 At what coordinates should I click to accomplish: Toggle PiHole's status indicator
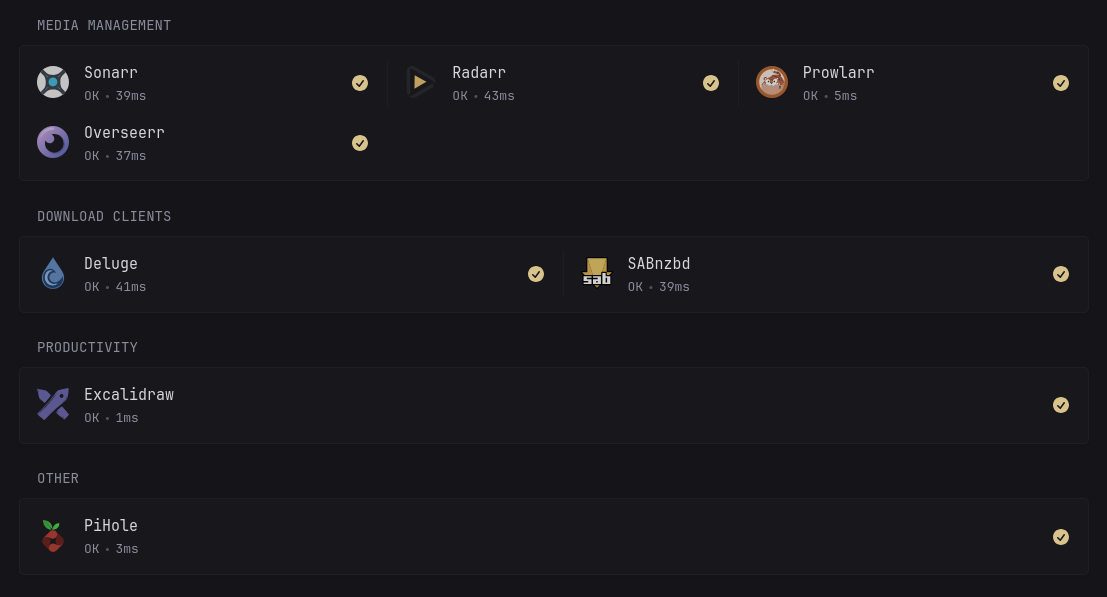pos(1061,537)
